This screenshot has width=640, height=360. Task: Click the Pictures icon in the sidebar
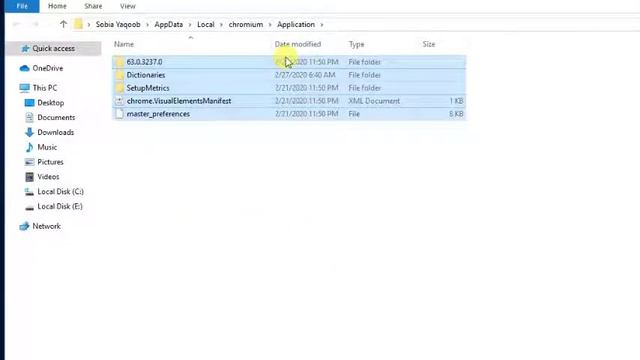pos(29,162)
